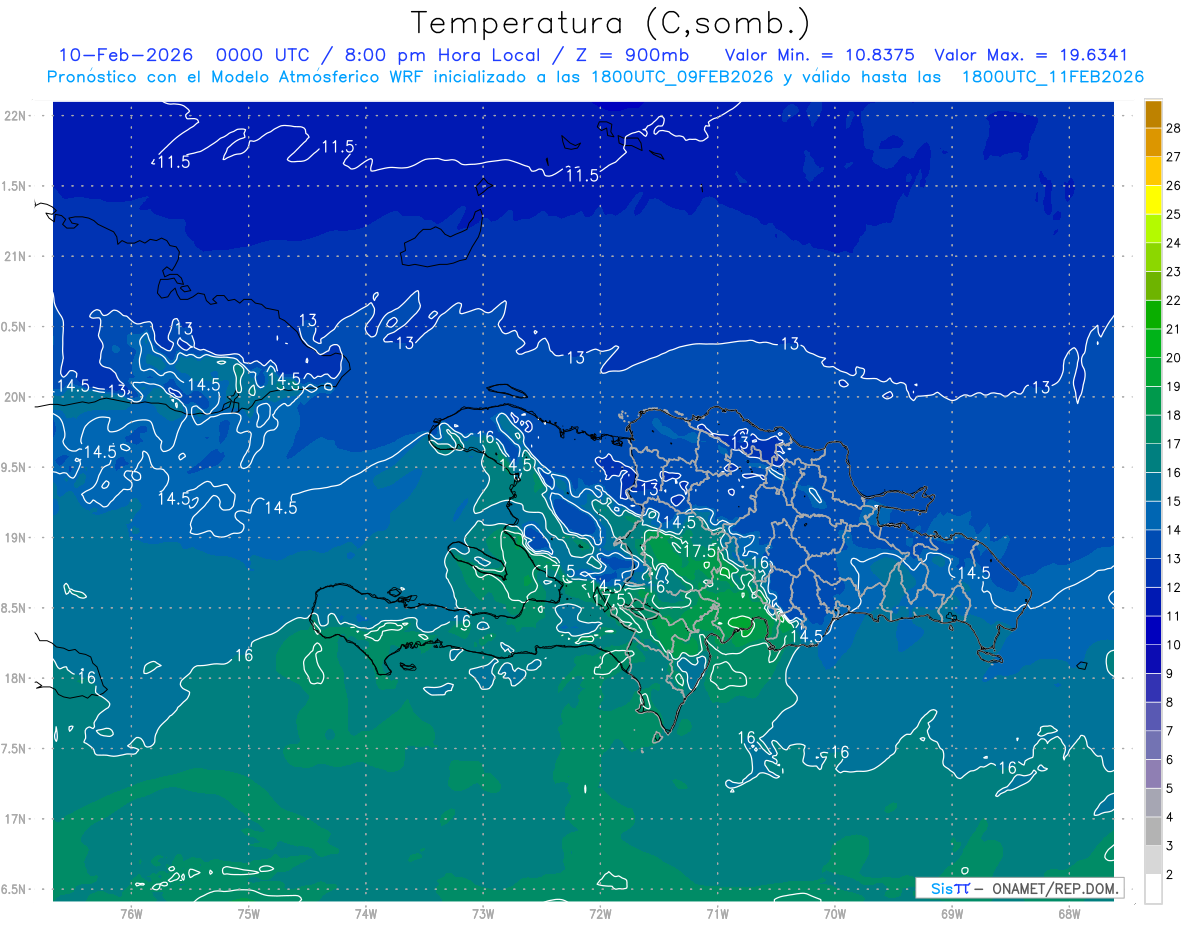Click the 68W longitude axis label

tap(1069, 913)
